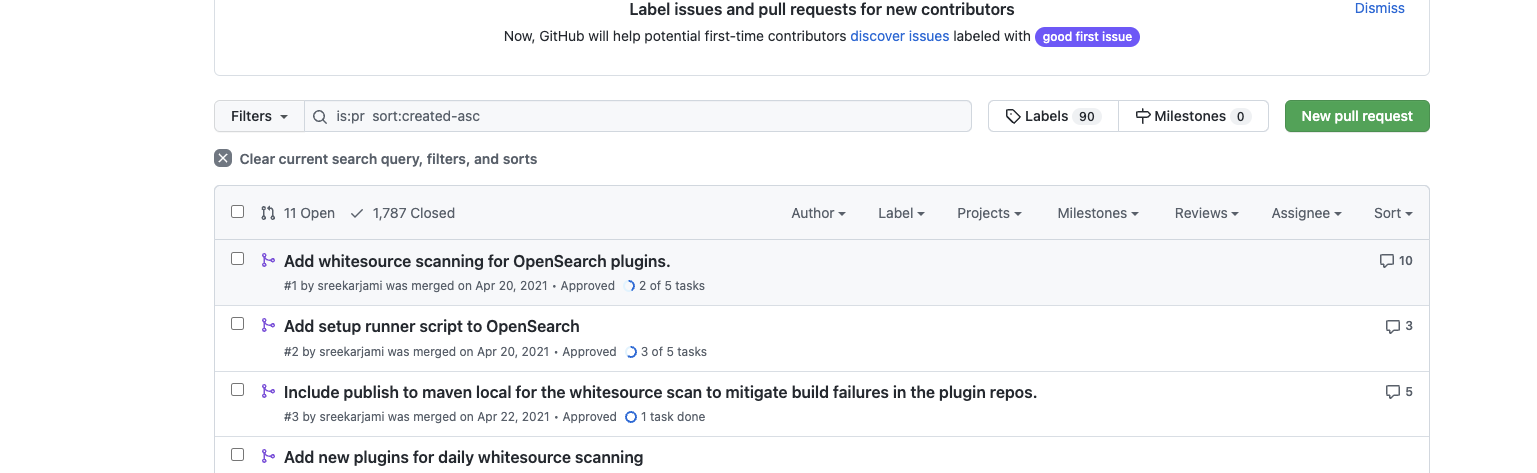Open PR Include publish to maven local

pos(660,393)
